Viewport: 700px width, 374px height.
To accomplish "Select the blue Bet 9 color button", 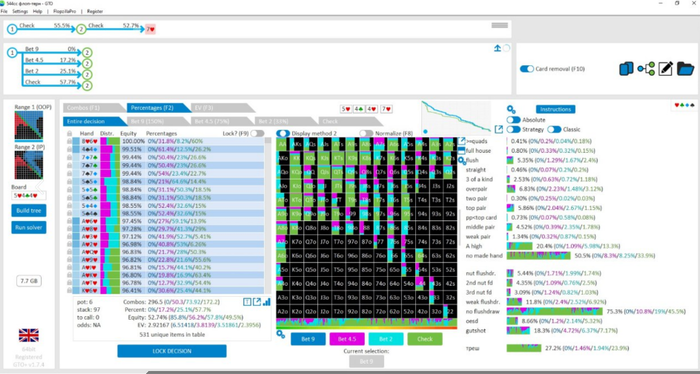I will (x=308, y=339).
